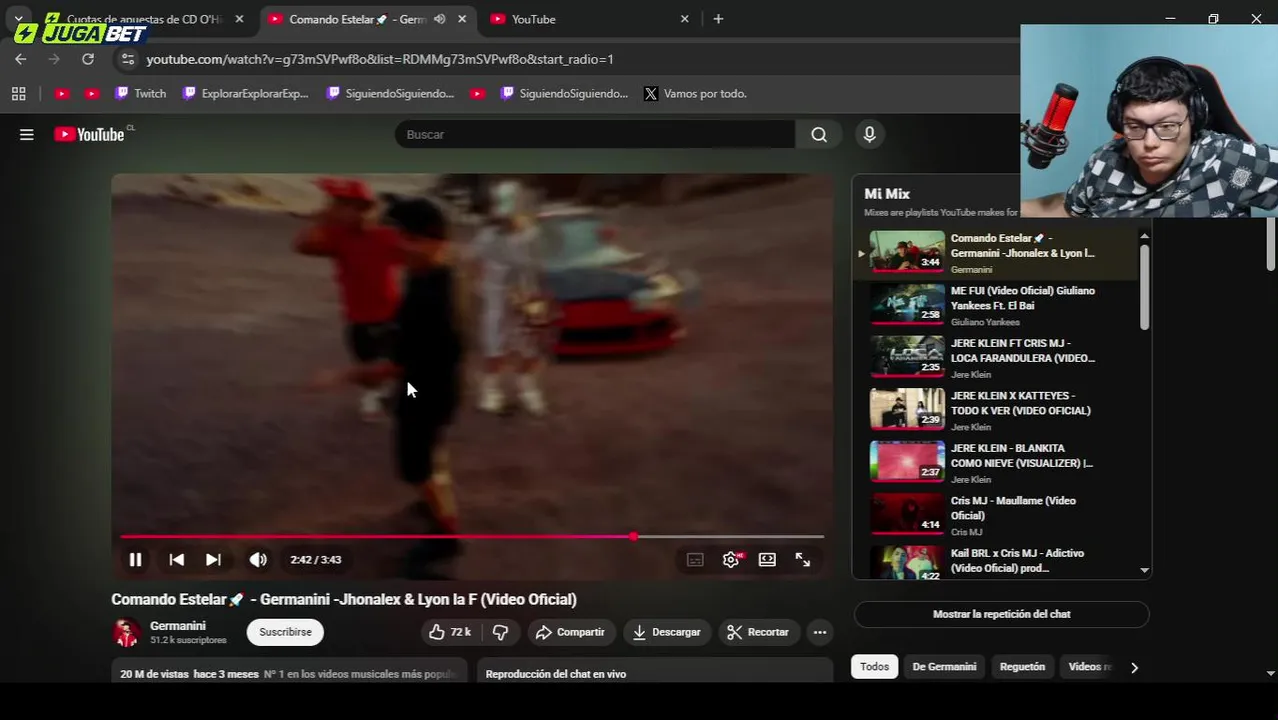Play ME FUI Giuliano Yankees video

[x=995, y=304]
